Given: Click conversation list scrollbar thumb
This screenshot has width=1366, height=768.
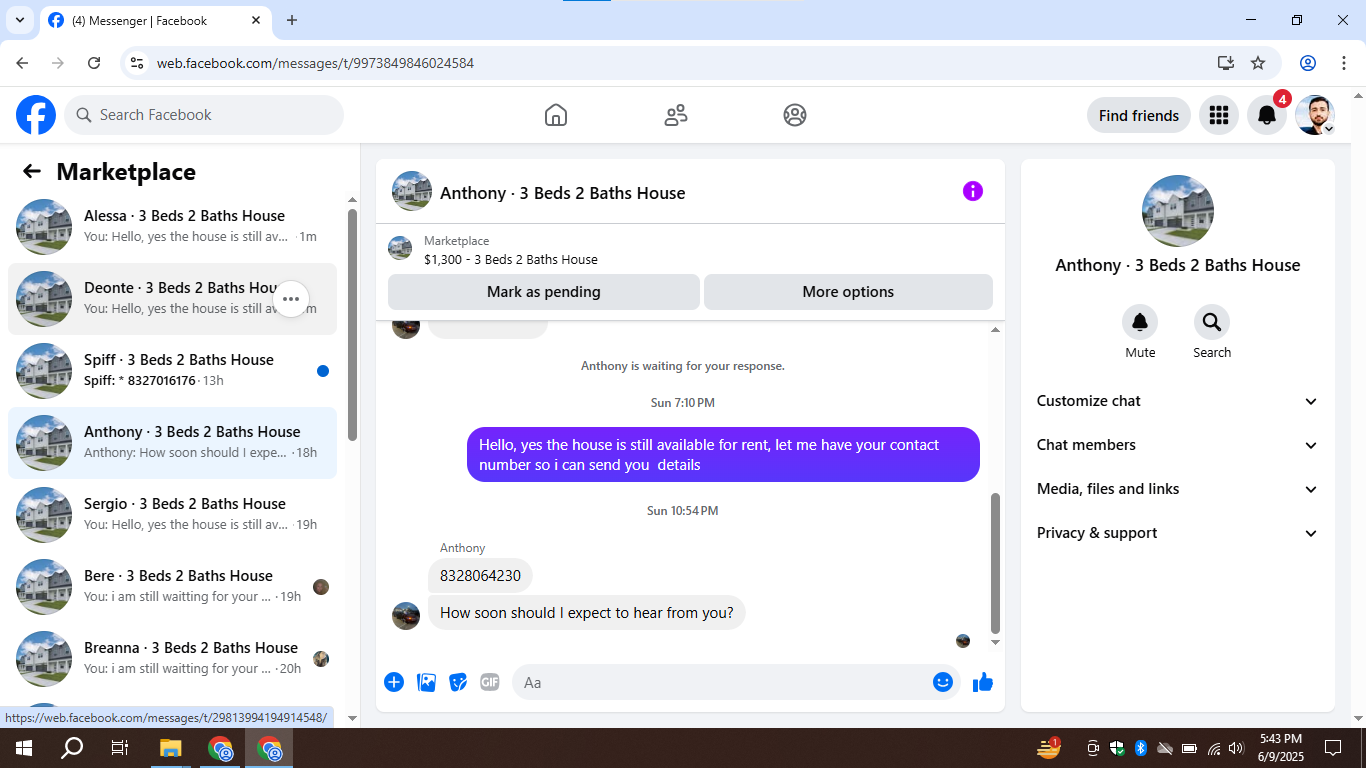Looking at the screenshot, I should [352, 324].
